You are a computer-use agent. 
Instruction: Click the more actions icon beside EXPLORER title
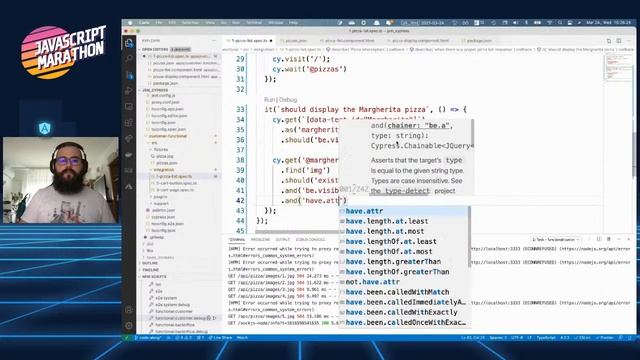click(x=214, y=41)
